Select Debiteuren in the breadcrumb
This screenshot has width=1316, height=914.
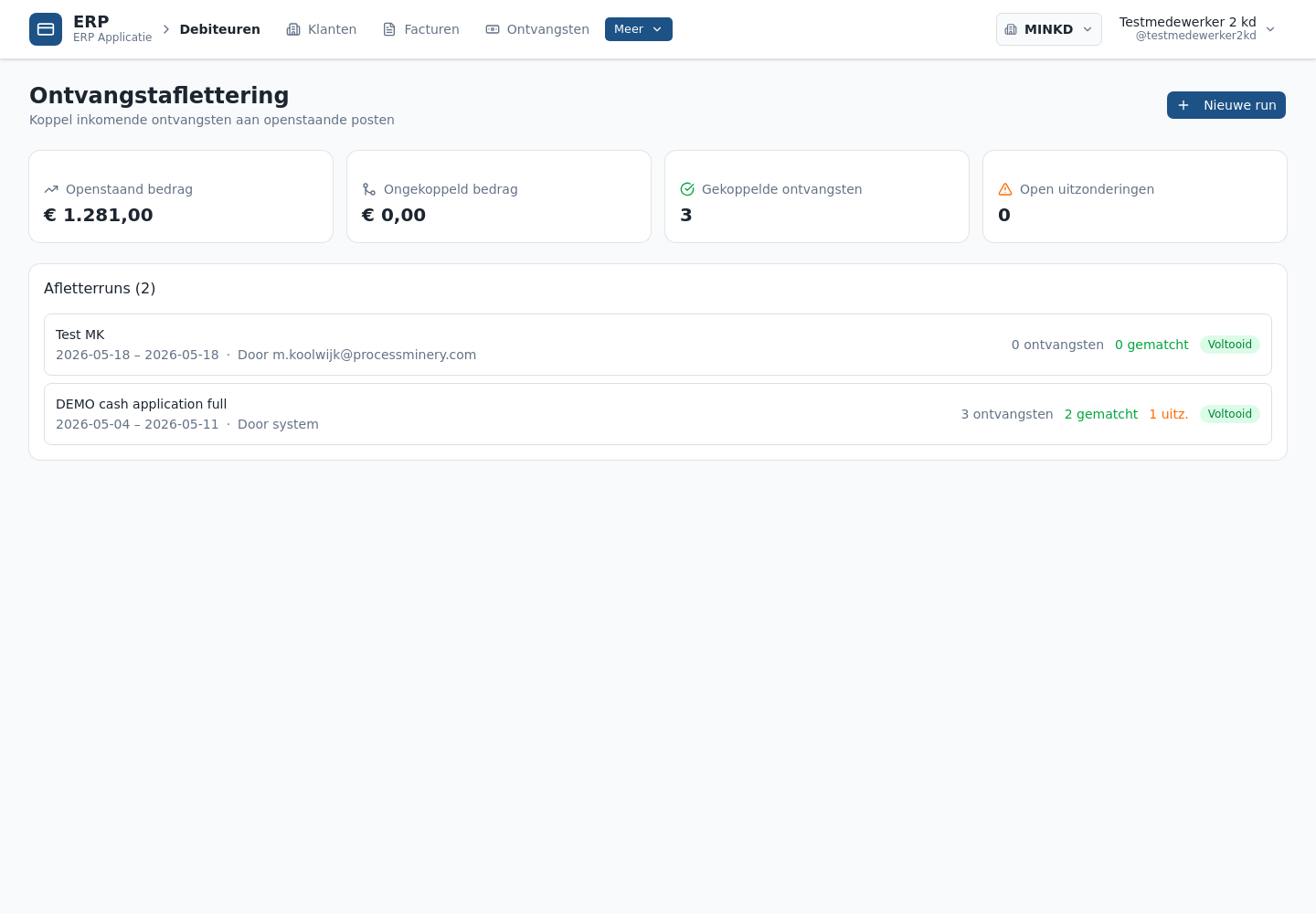coord(220,29)
